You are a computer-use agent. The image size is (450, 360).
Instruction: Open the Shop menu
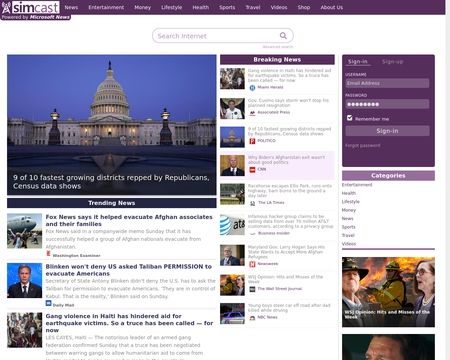[x=304, y=7]
